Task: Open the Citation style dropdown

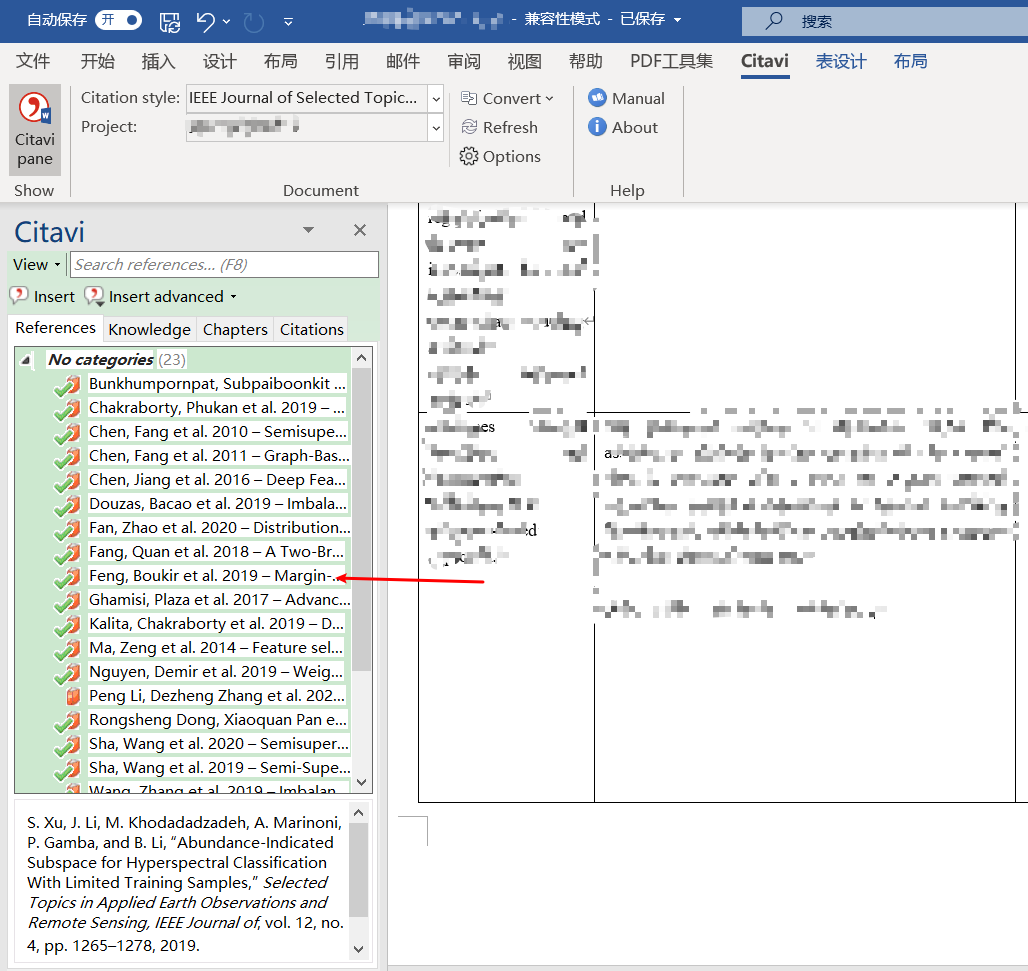Action: [x=434, y=98]
